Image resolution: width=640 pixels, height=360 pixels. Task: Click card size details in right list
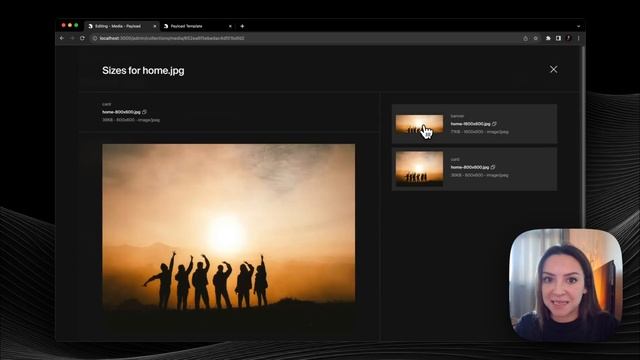click(x=480, y=175)
